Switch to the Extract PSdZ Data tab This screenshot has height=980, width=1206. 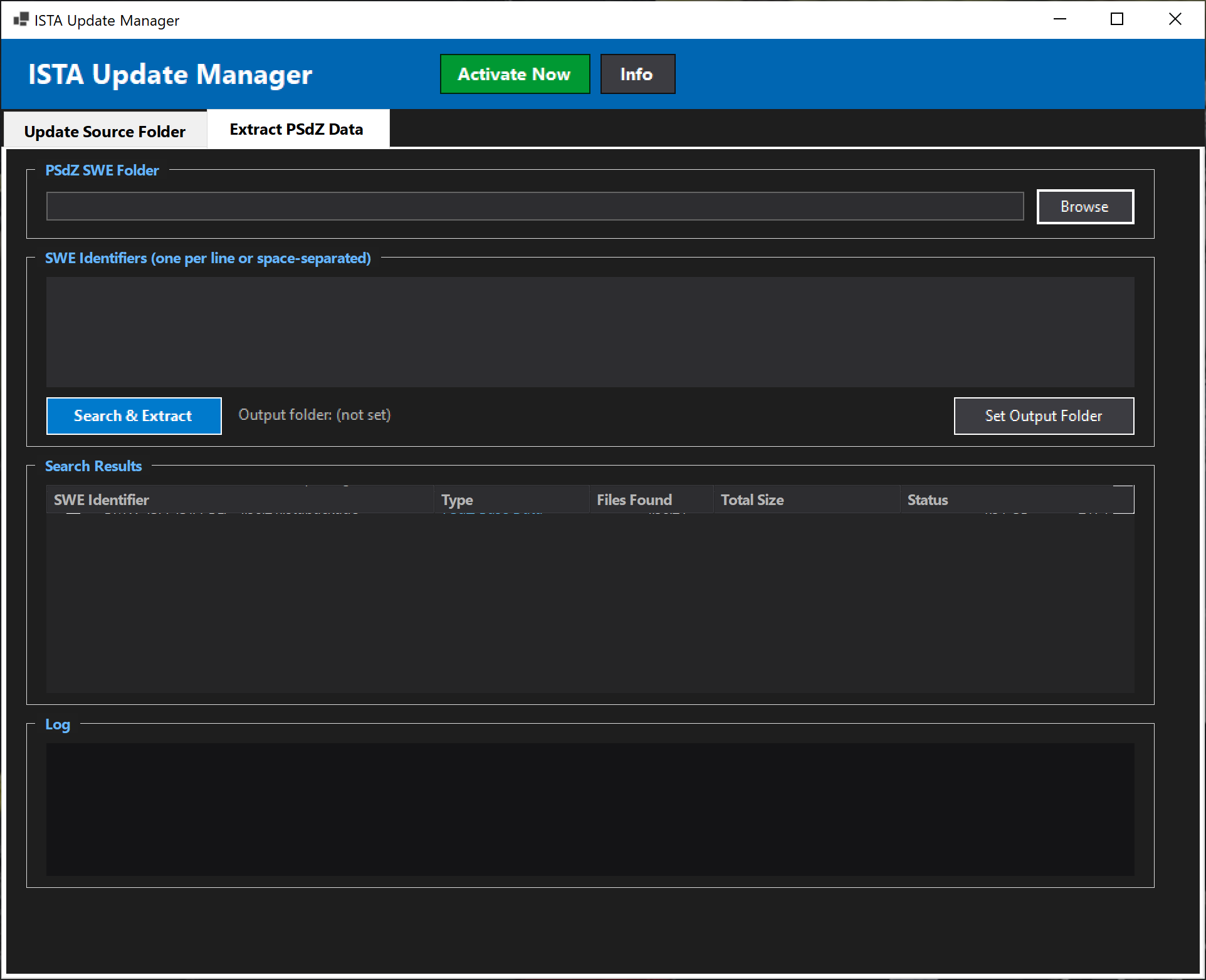pos(297,128)
